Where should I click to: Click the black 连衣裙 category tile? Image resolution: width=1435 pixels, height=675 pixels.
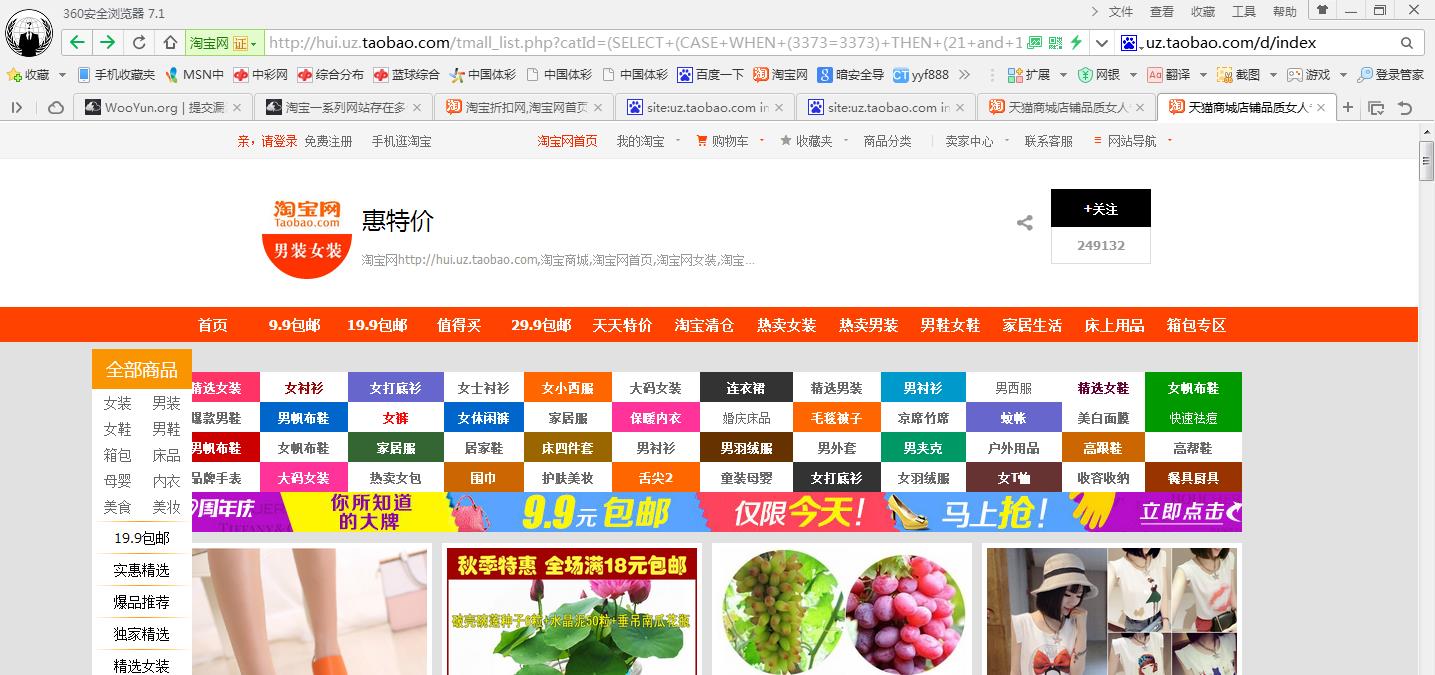[745, 387]
